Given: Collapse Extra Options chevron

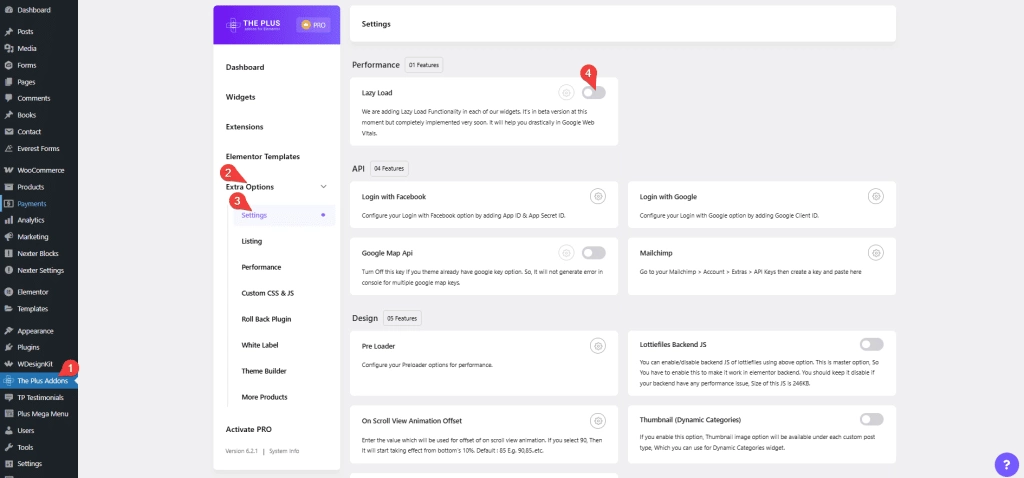Looking at the screenshot, I should pyautogui.click(x=323, y=187).
